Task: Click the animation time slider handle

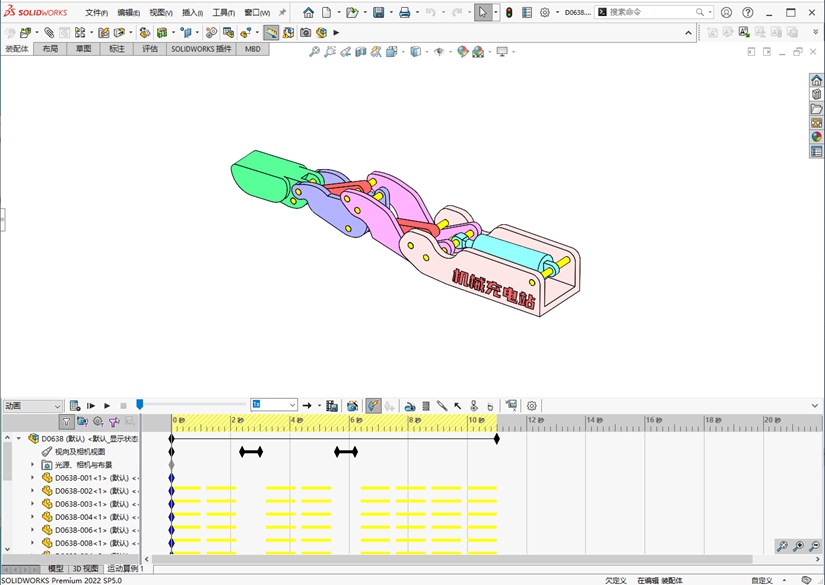Action: (x=140, y=404)
